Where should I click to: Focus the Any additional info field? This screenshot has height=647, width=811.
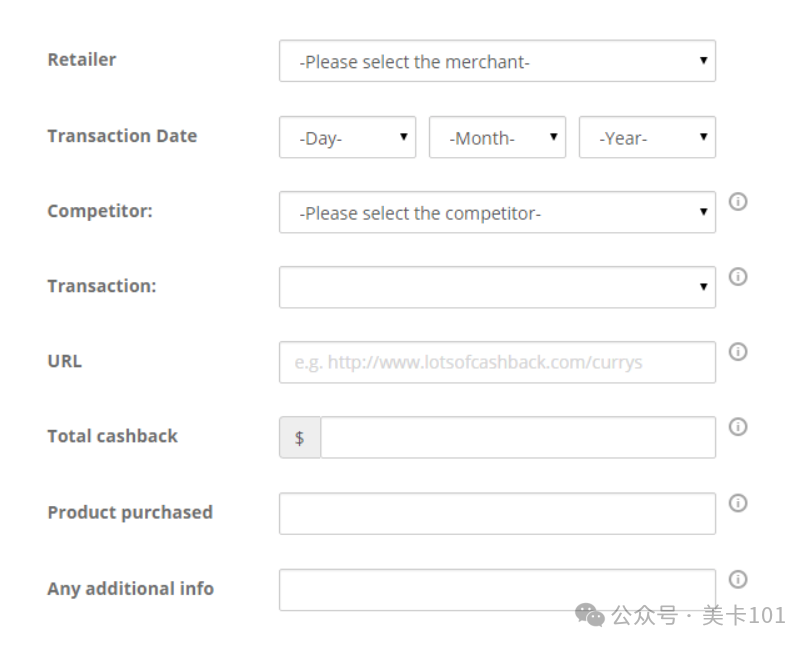497,590
